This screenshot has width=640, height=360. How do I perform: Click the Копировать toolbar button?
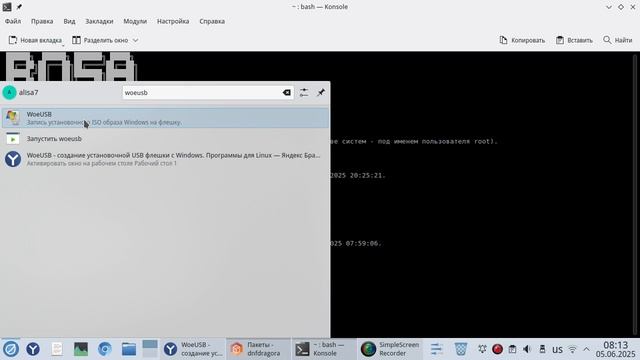click(522, 40)
